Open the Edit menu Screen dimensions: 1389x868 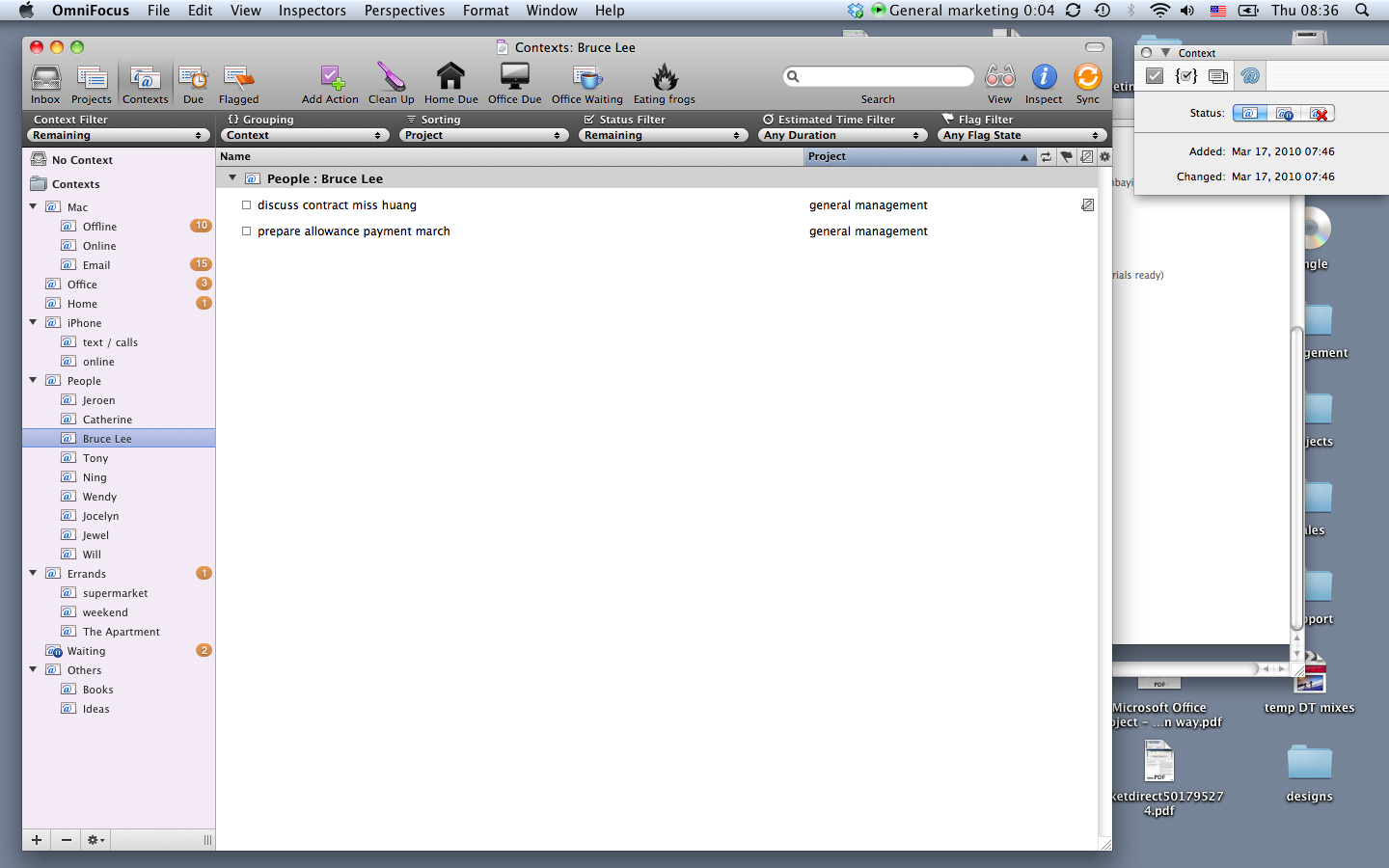point(201,11)
